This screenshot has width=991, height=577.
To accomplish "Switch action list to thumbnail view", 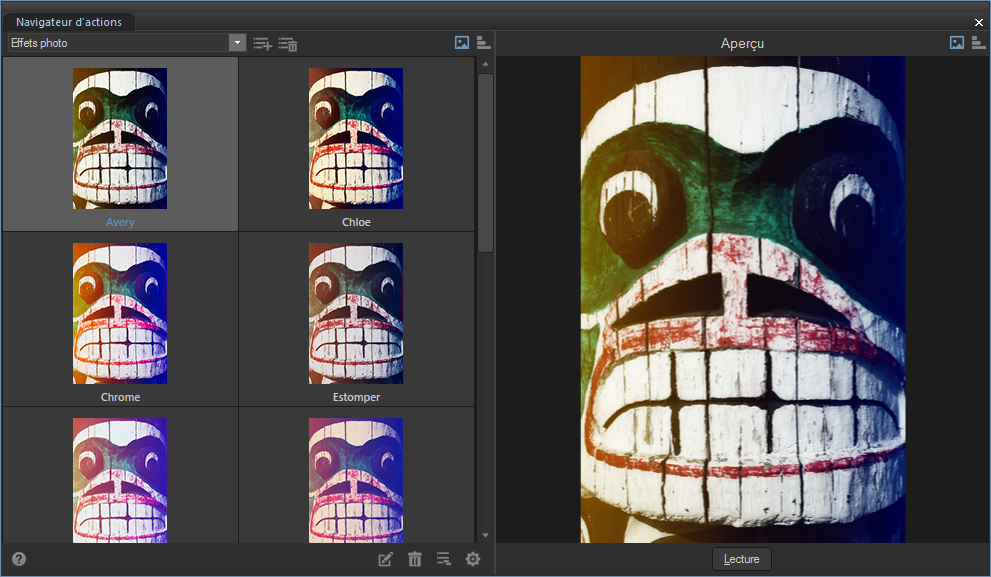I will 462,43.
